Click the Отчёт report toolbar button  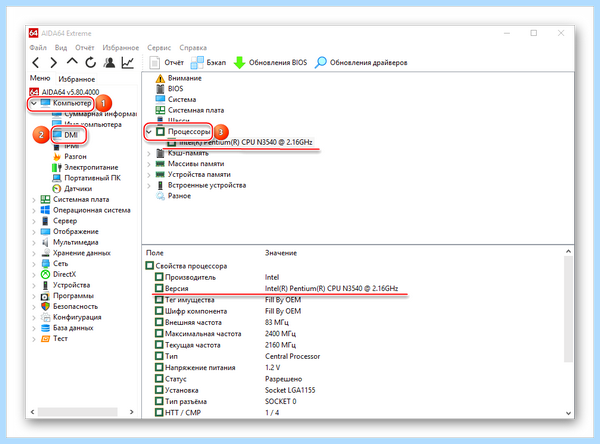166,62
